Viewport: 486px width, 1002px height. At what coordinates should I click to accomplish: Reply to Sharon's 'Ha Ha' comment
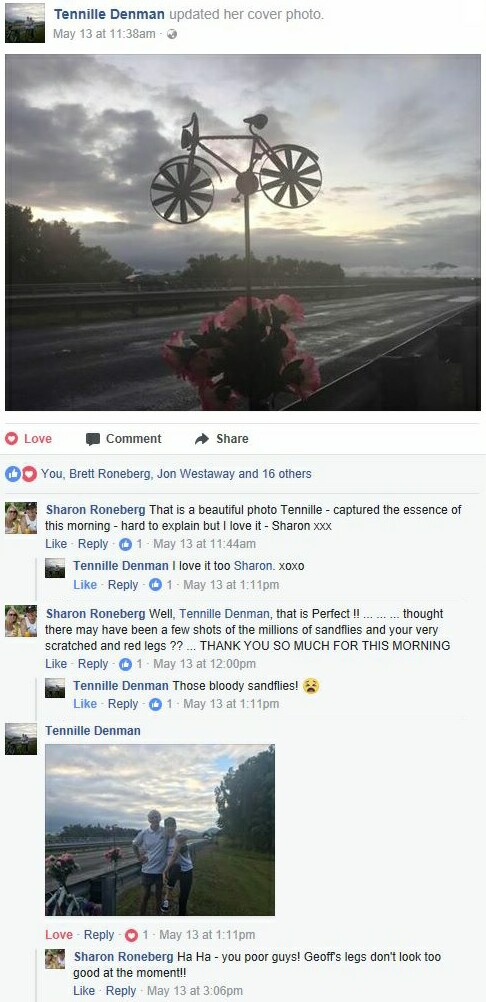(121, 990)
